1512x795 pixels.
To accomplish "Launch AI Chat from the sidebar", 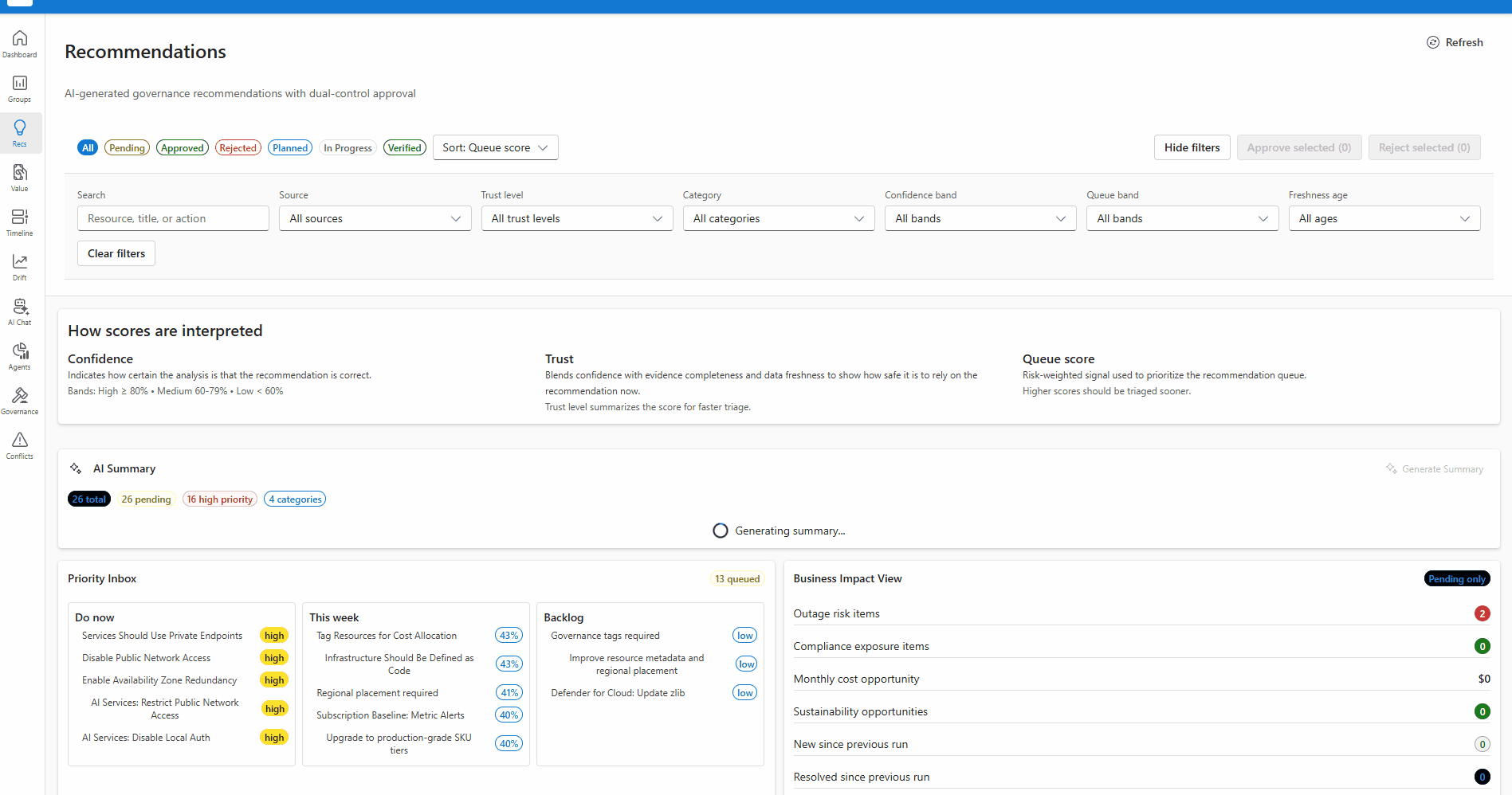I will point(19,311).
